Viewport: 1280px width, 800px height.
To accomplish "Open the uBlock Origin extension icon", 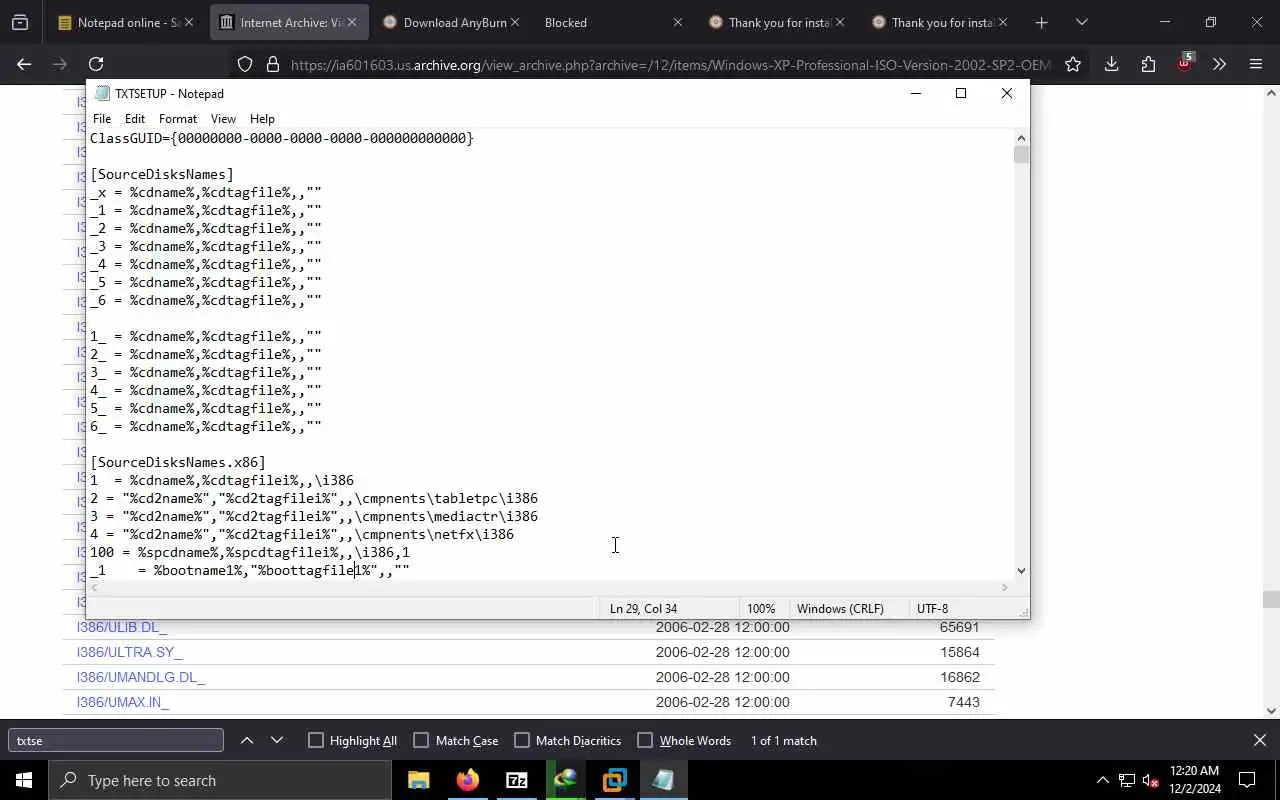I will tap(1185, 62).
